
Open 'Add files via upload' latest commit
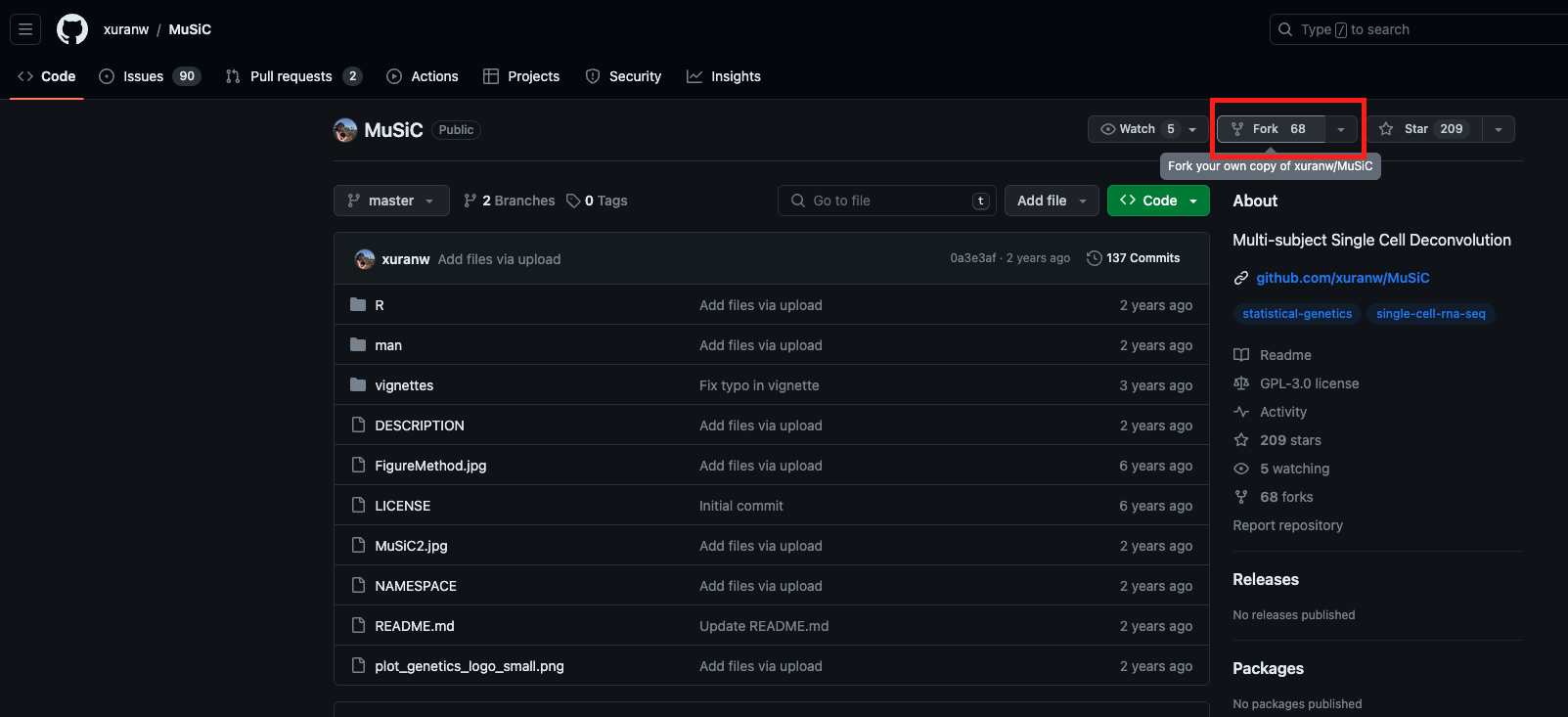499,259
